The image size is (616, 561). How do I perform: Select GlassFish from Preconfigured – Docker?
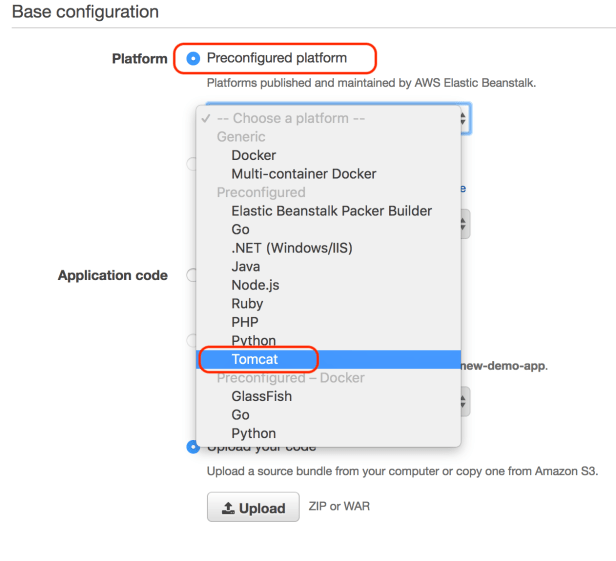click(261, 396)
